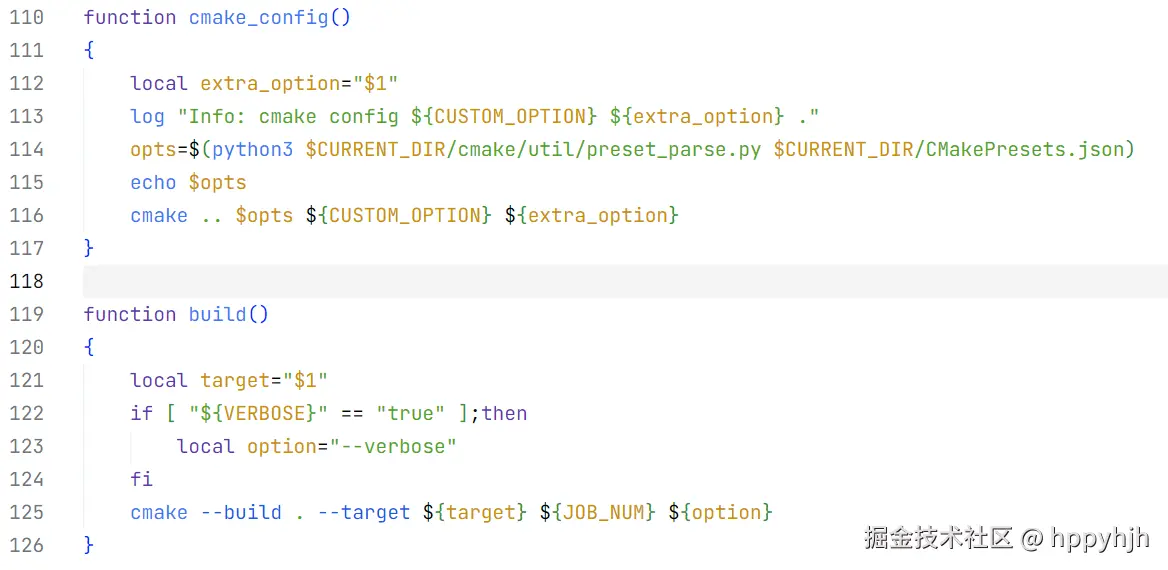Click the extra_option variable declaration
This screenshot has height=570, width=1168.
pyautogui.click(x=270, y=83)
